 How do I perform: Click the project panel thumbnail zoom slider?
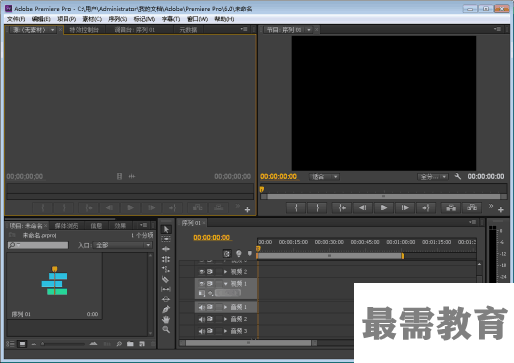click(63, 344)
